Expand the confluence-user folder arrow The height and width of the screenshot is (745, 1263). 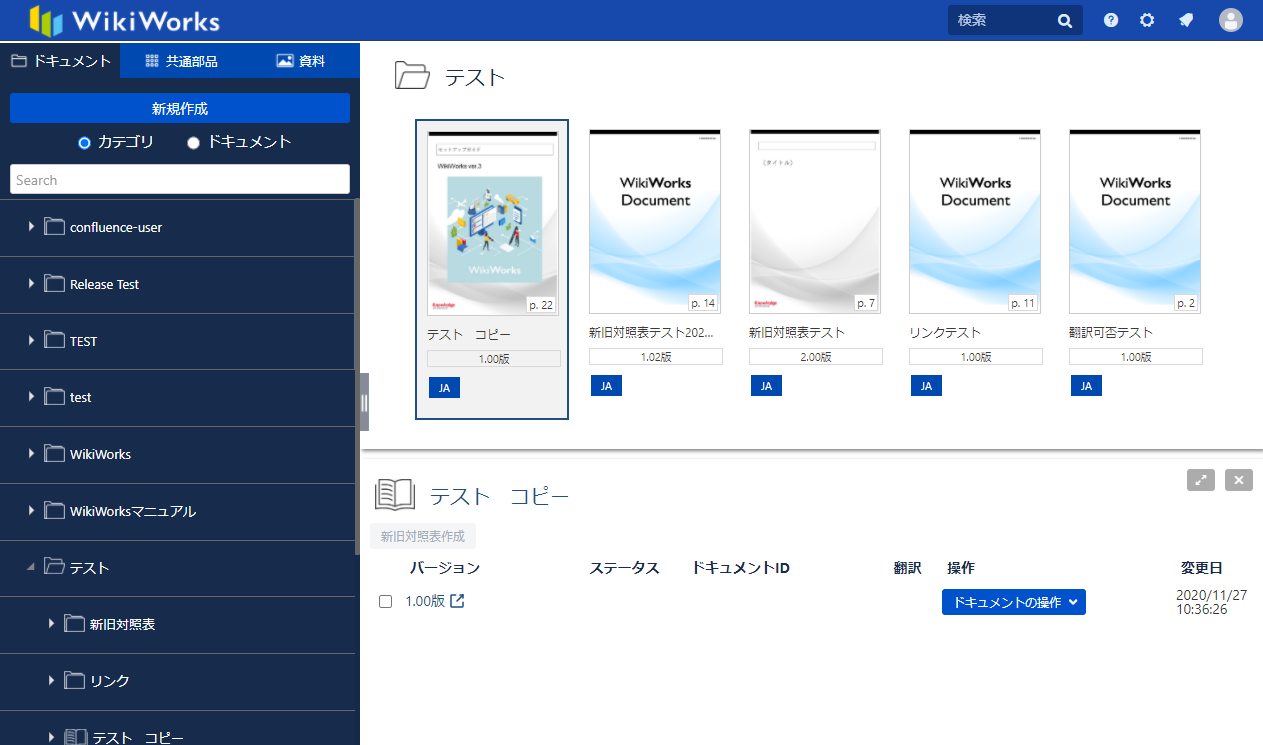pos(31,227)
